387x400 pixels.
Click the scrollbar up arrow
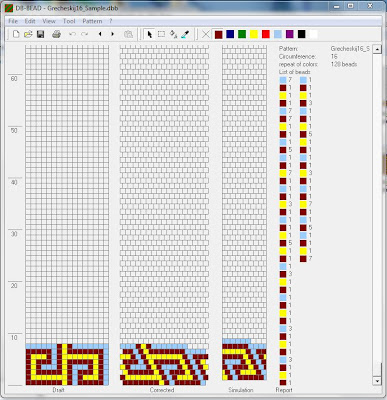click(x=377, y=49)
